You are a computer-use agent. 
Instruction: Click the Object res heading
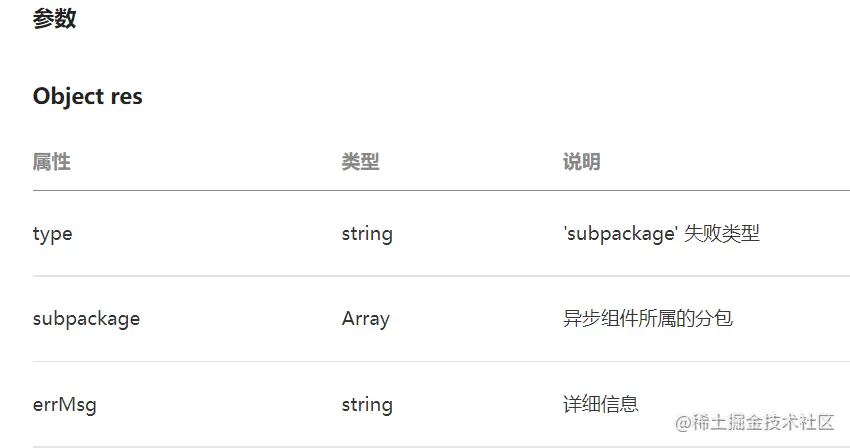(87, 96)
